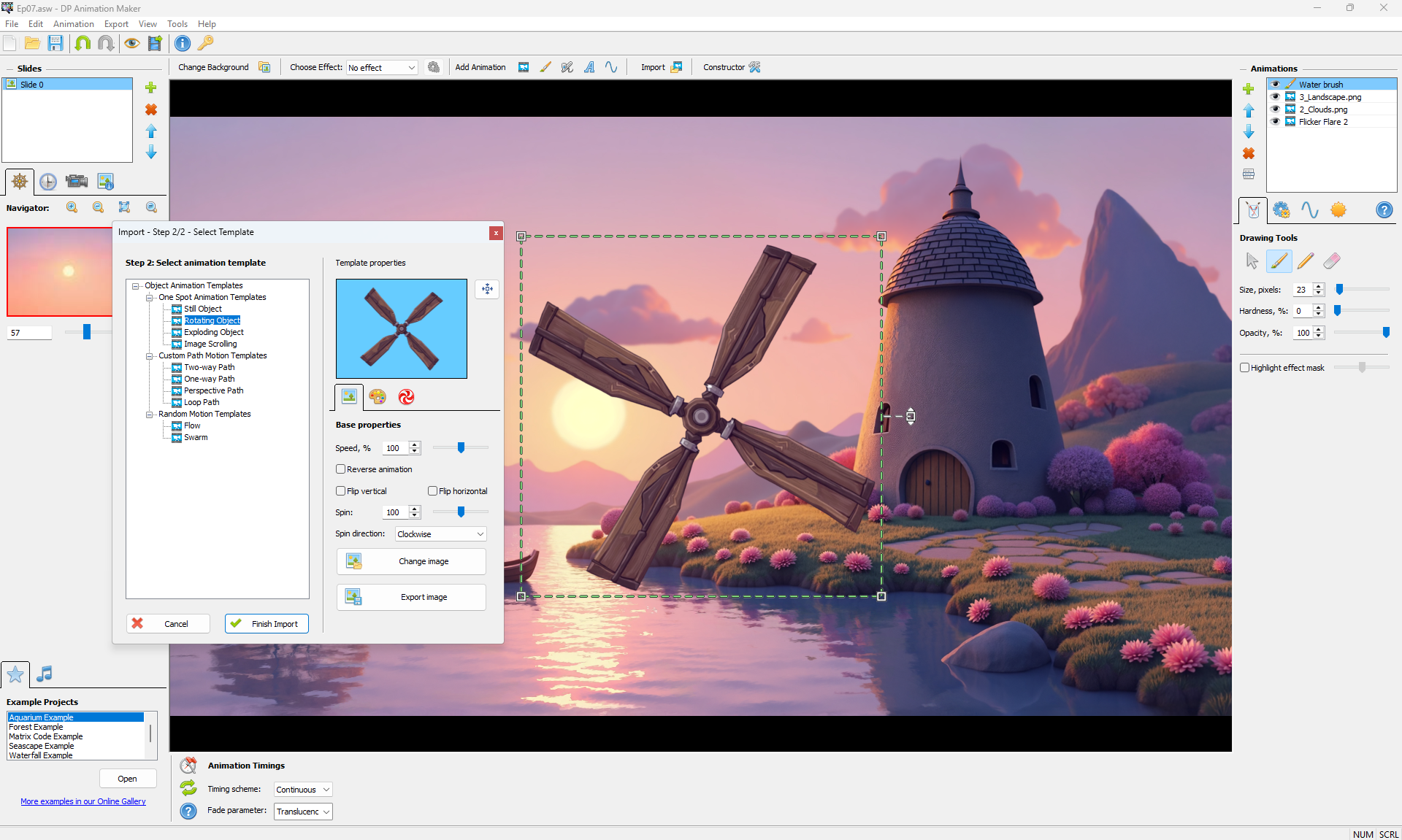Open the online gallery examples link

click(83, 801)
